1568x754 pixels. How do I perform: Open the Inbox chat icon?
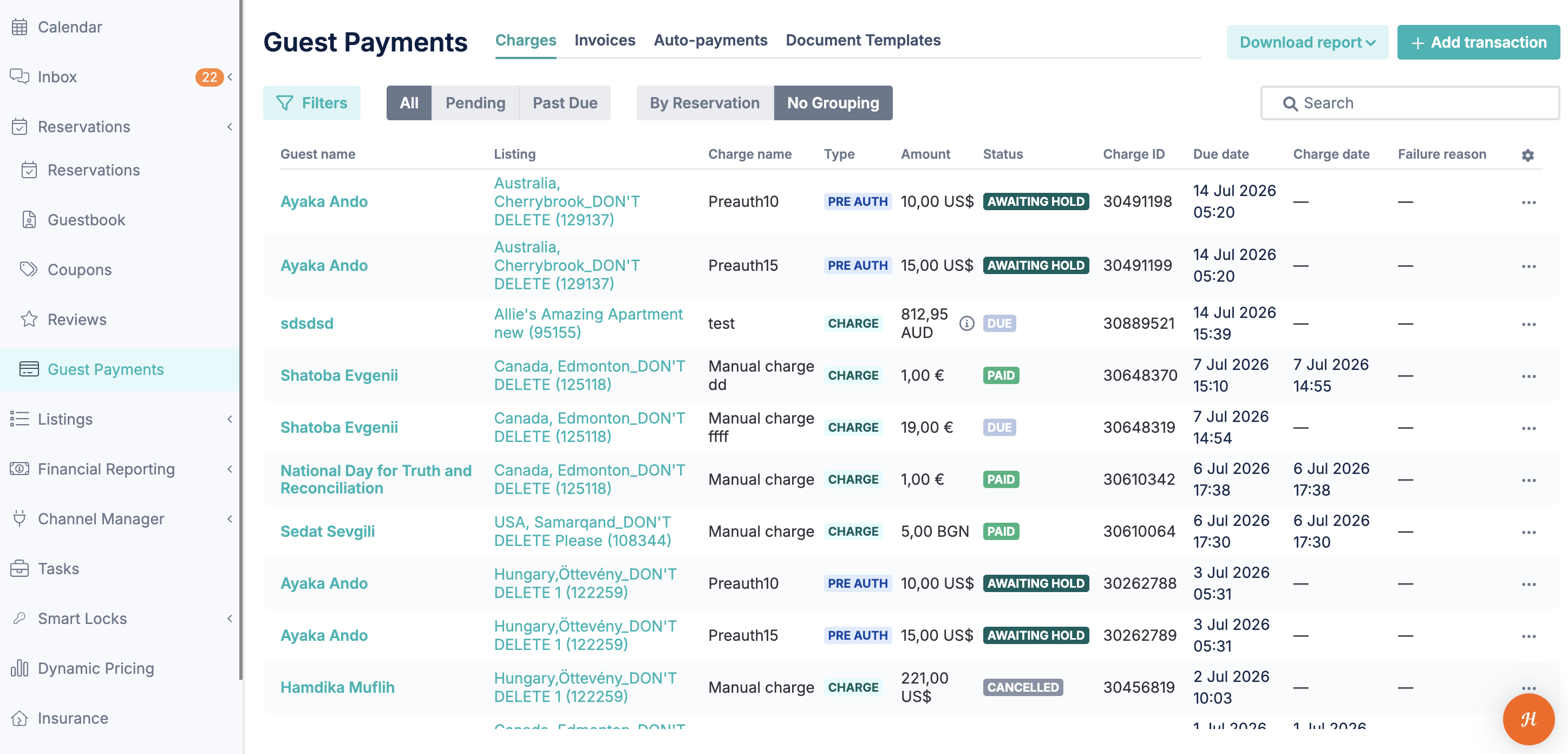(x=19, y=77)
